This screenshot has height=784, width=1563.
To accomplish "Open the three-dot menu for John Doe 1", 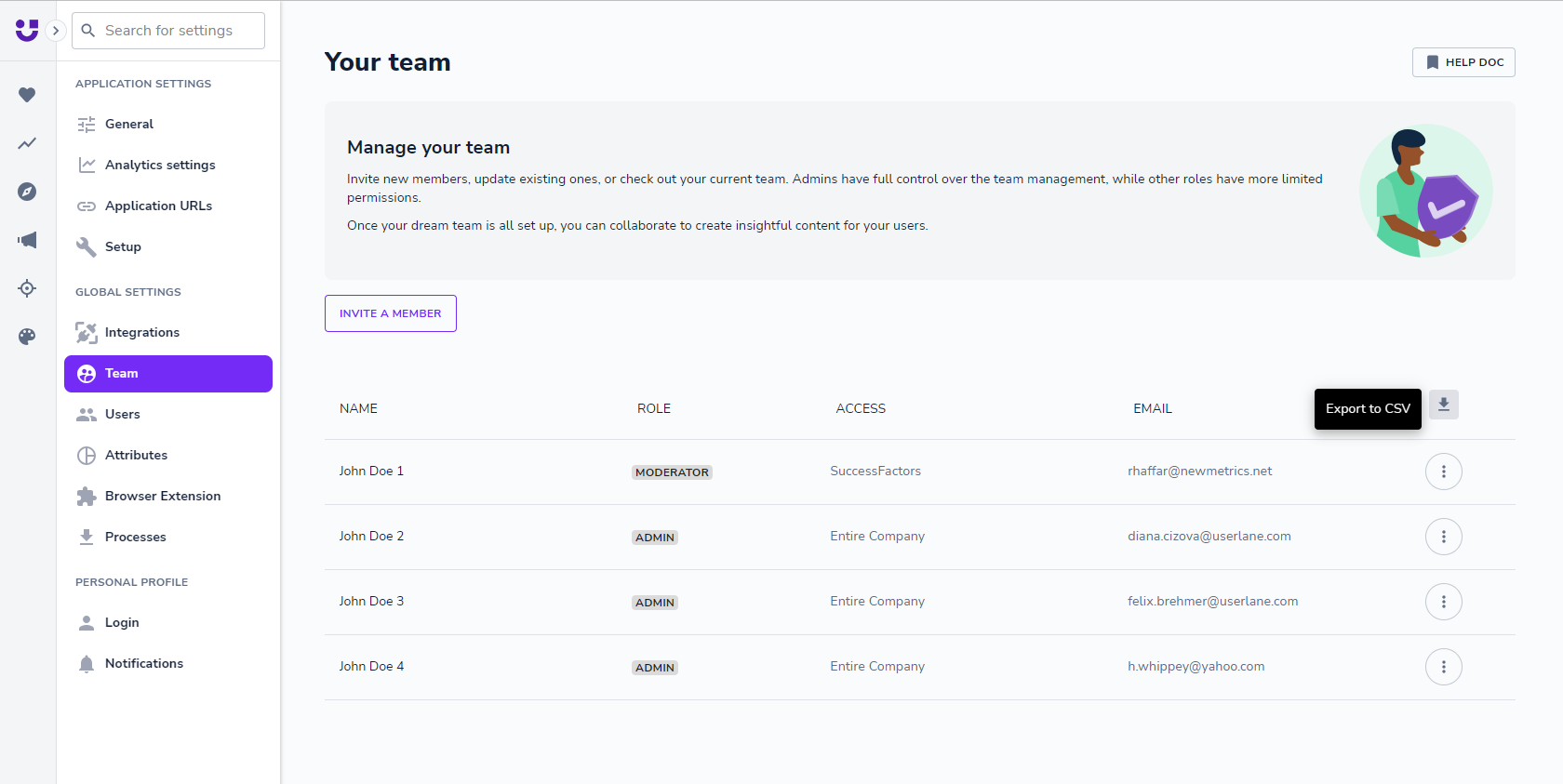I will coord(1443,472).
